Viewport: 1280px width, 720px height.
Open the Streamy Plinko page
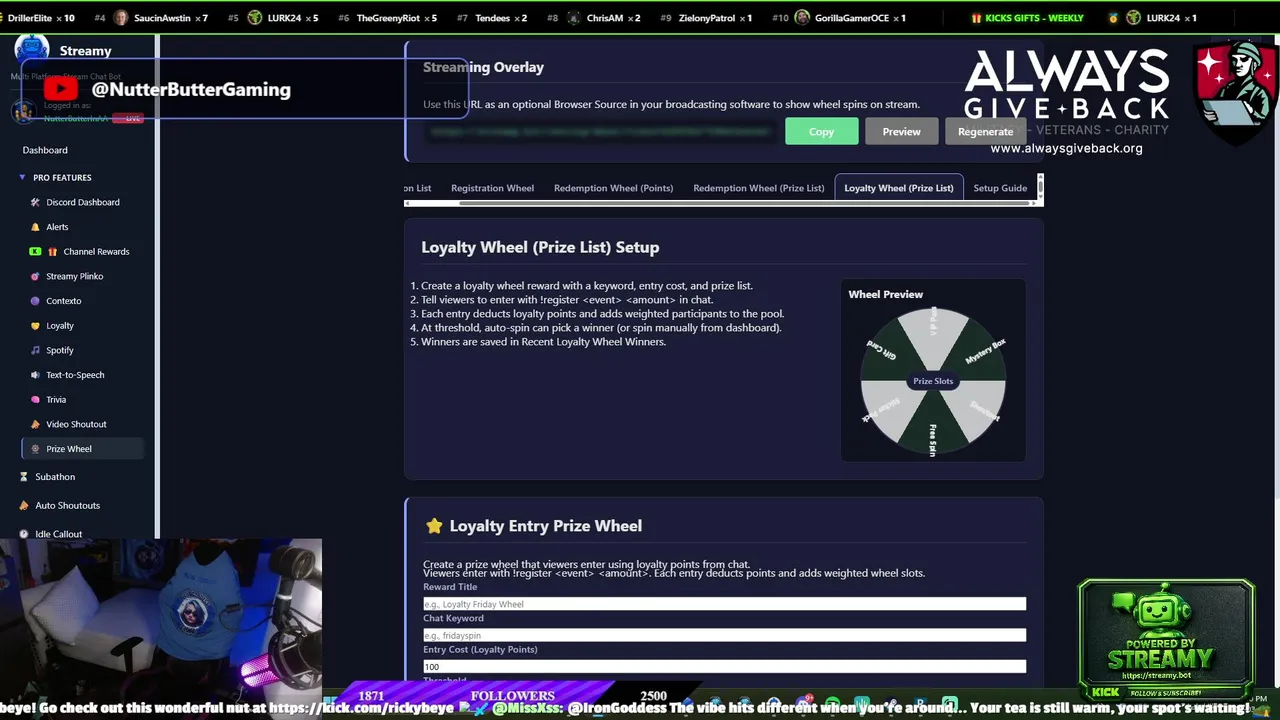click(x=74, y=276)
